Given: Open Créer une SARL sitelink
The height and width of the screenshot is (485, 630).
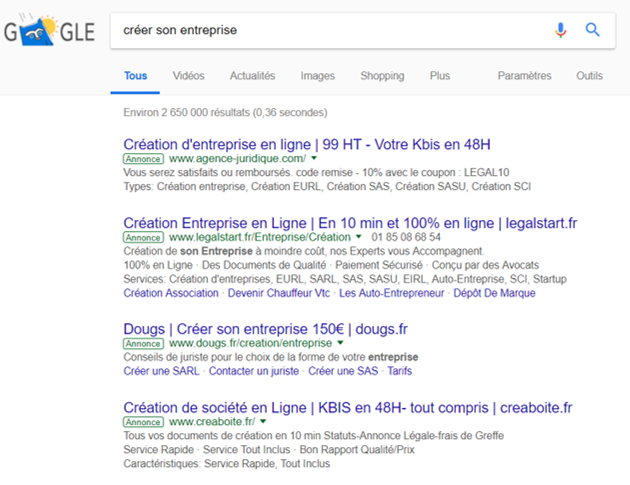Looking at the screenshot, I should (x=161, y=371).
